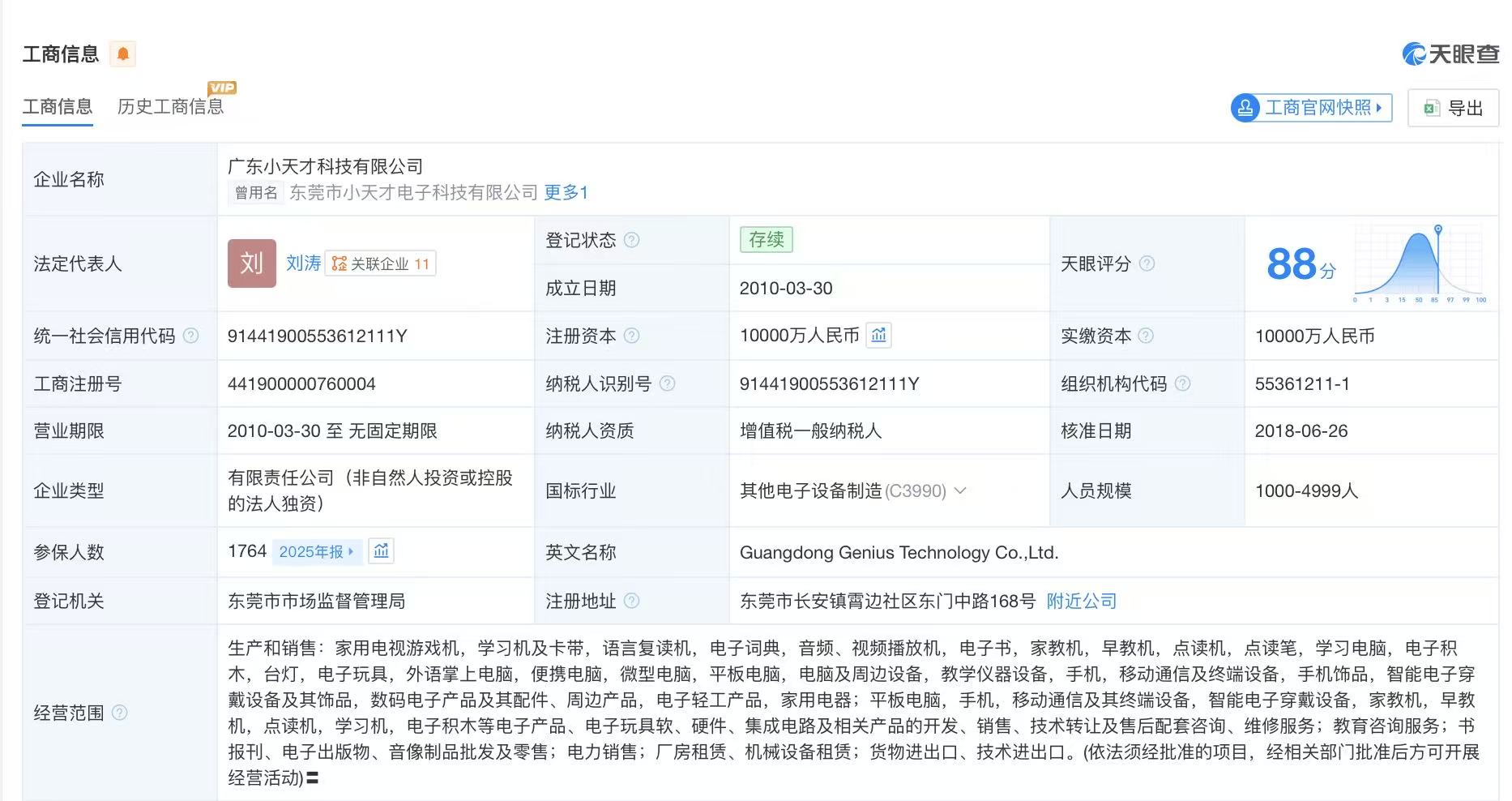
Task: Click insured count 1764
Action: tap(247, 551)
